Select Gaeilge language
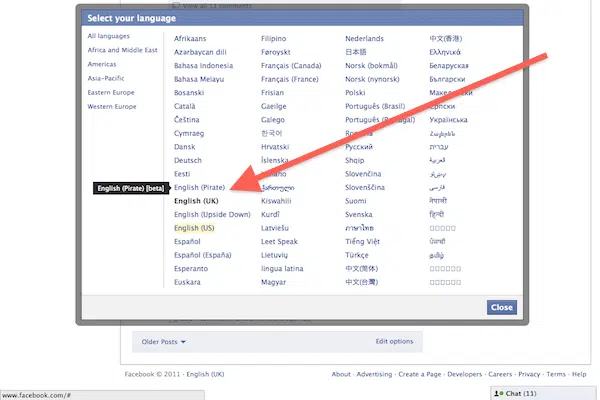 (274, 106)
